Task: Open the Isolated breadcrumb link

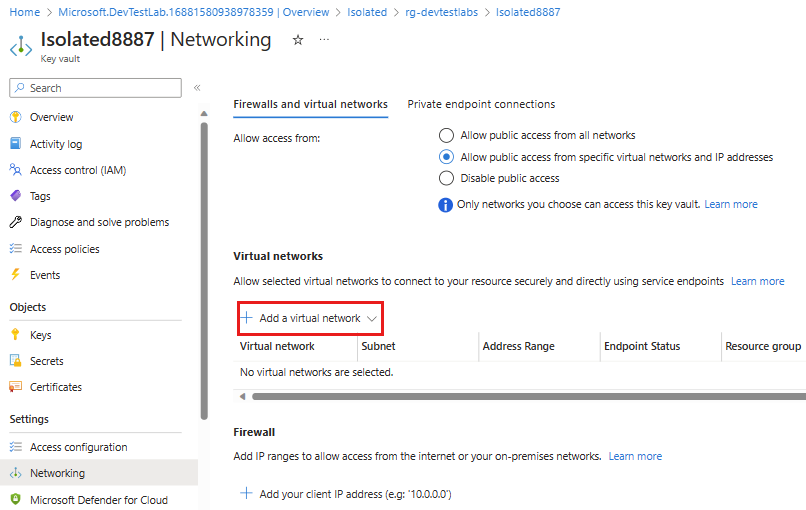Action: pyautogui.click(x=367, y=12)
